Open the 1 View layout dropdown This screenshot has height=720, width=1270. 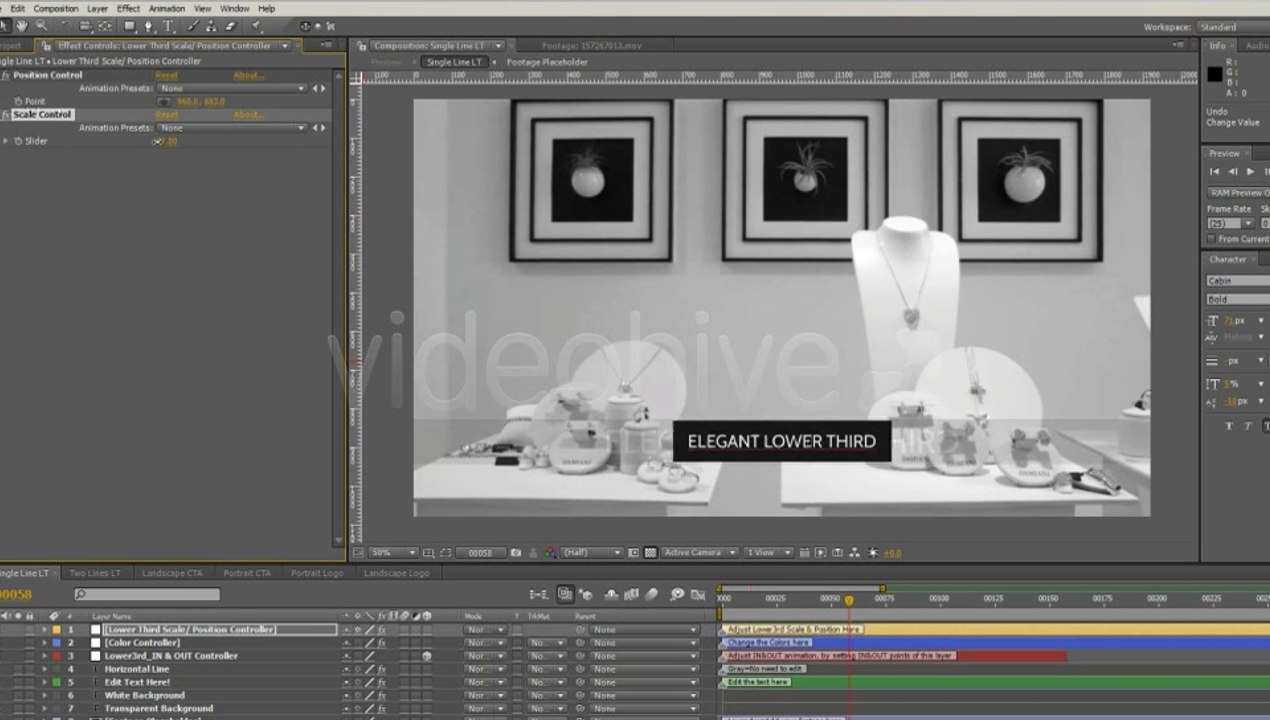(x=769, y=553)
